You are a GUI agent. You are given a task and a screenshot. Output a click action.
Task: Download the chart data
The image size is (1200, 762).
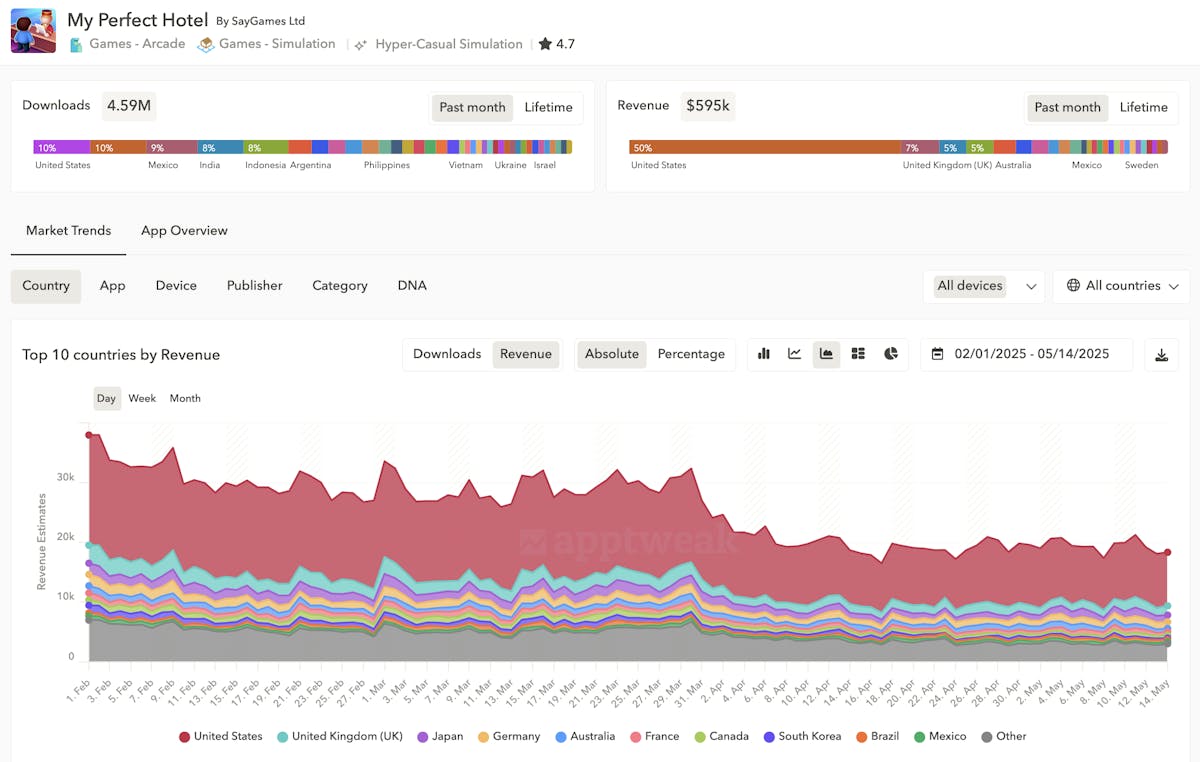(x=1161, y=355)
